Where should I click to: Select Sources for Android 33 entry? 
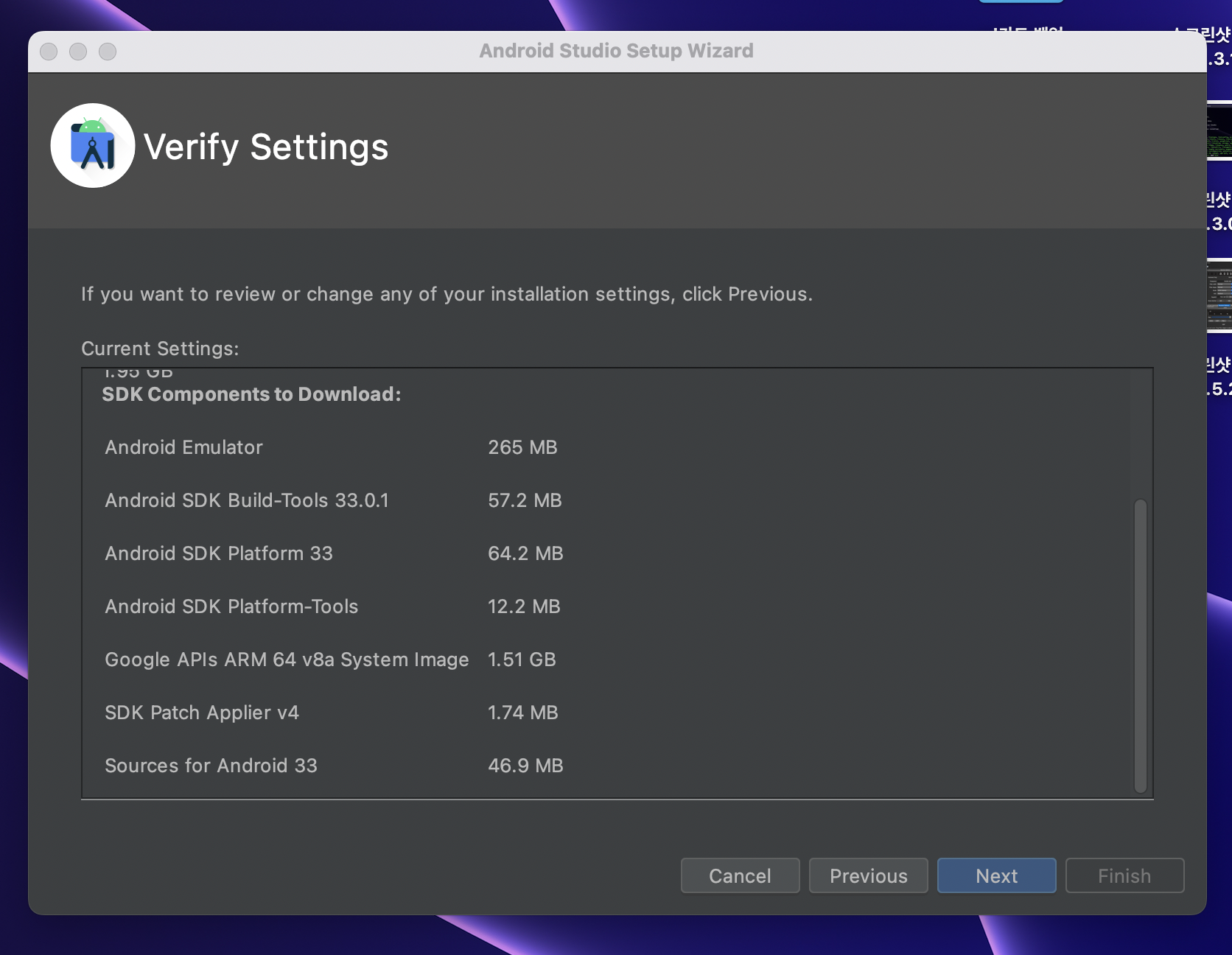211,766
